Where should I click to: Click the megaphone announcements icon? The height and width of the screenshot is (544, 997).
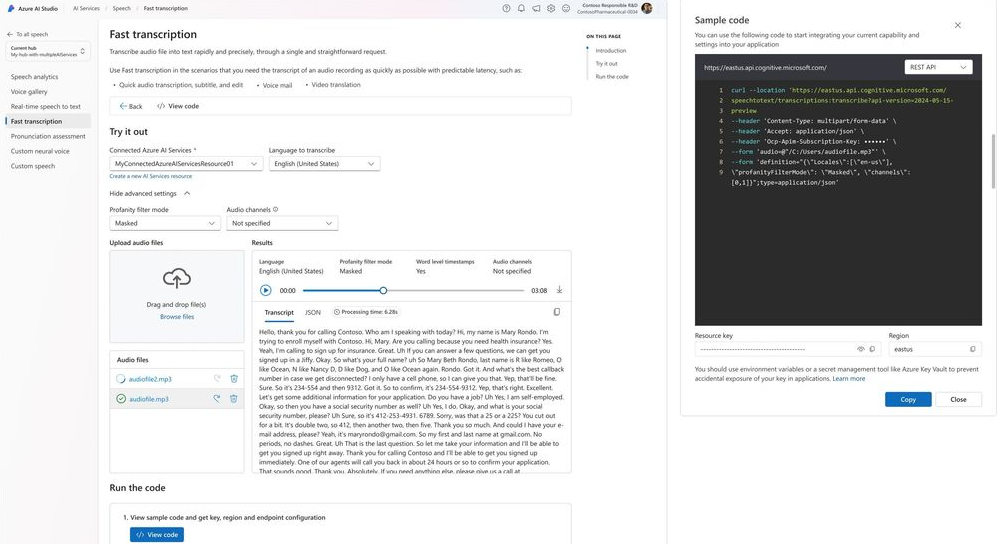coord(536,8)
